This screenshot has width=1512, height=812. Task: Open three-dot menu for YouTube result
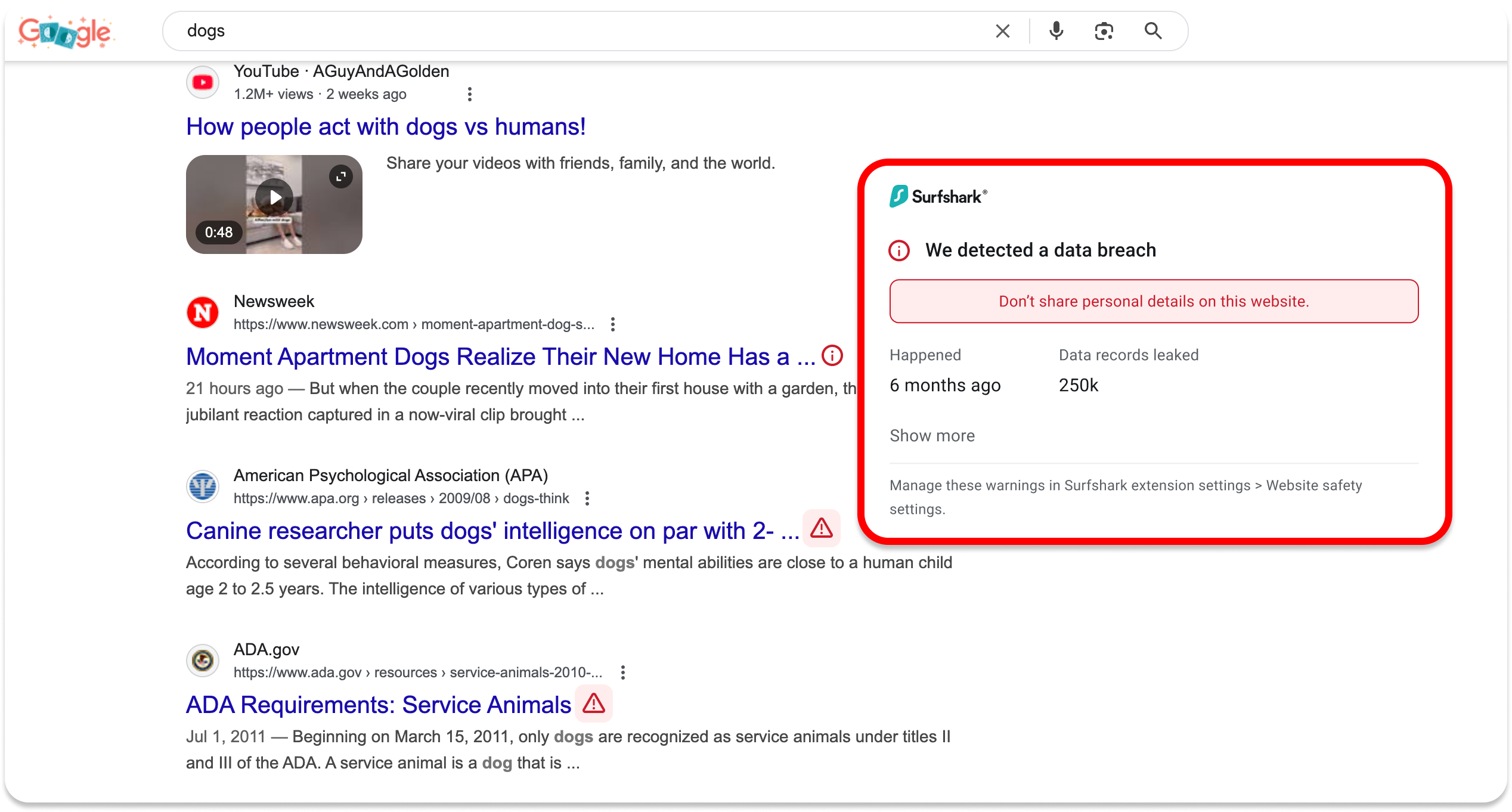point(470,94)
